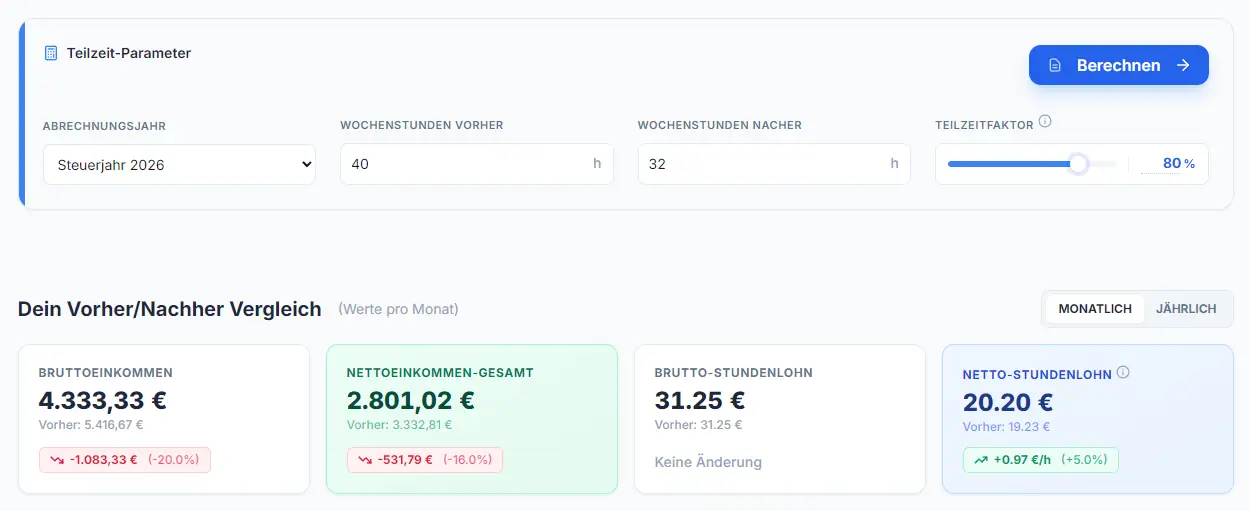The image size is (1249, 511).
Task: Open the Abrechnungsjahr dropdown
Action: (179, 165)
